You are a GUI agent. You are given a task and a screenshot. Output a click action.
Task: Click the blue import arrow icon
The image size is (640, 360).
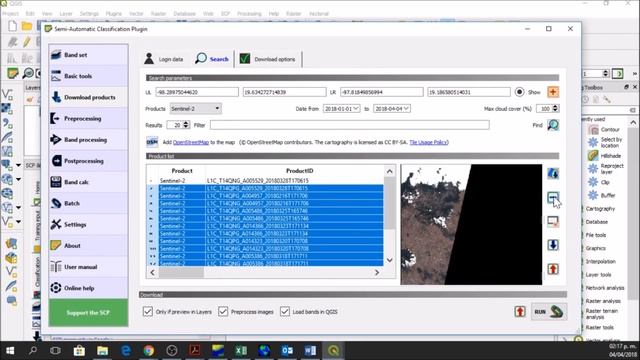553,245
